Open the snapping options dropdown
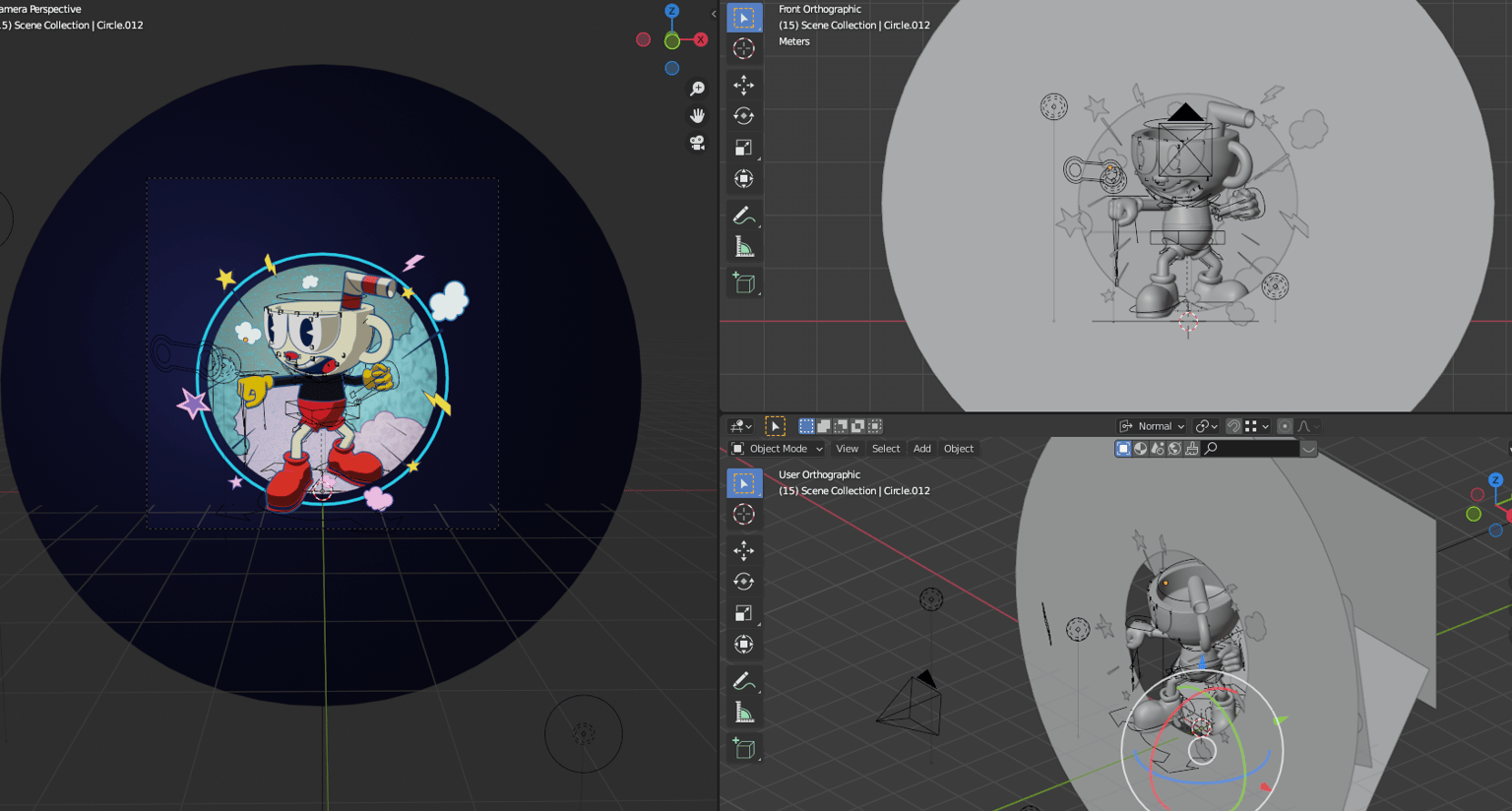 click(1256, 426)
